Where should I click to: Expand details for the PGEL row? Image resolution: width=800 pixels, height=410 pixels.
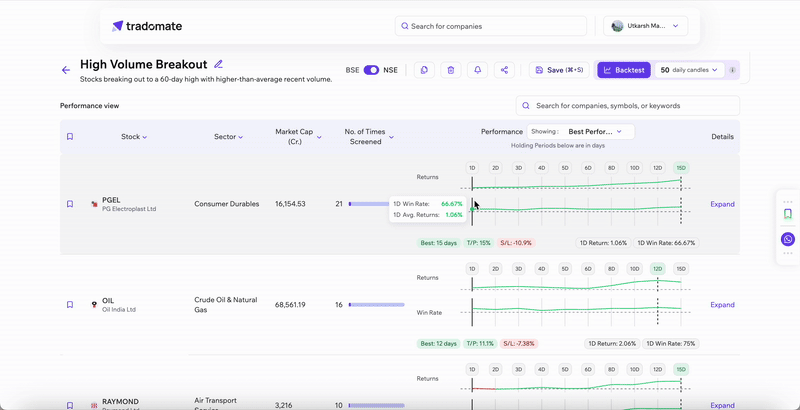(x=722, y=204)
